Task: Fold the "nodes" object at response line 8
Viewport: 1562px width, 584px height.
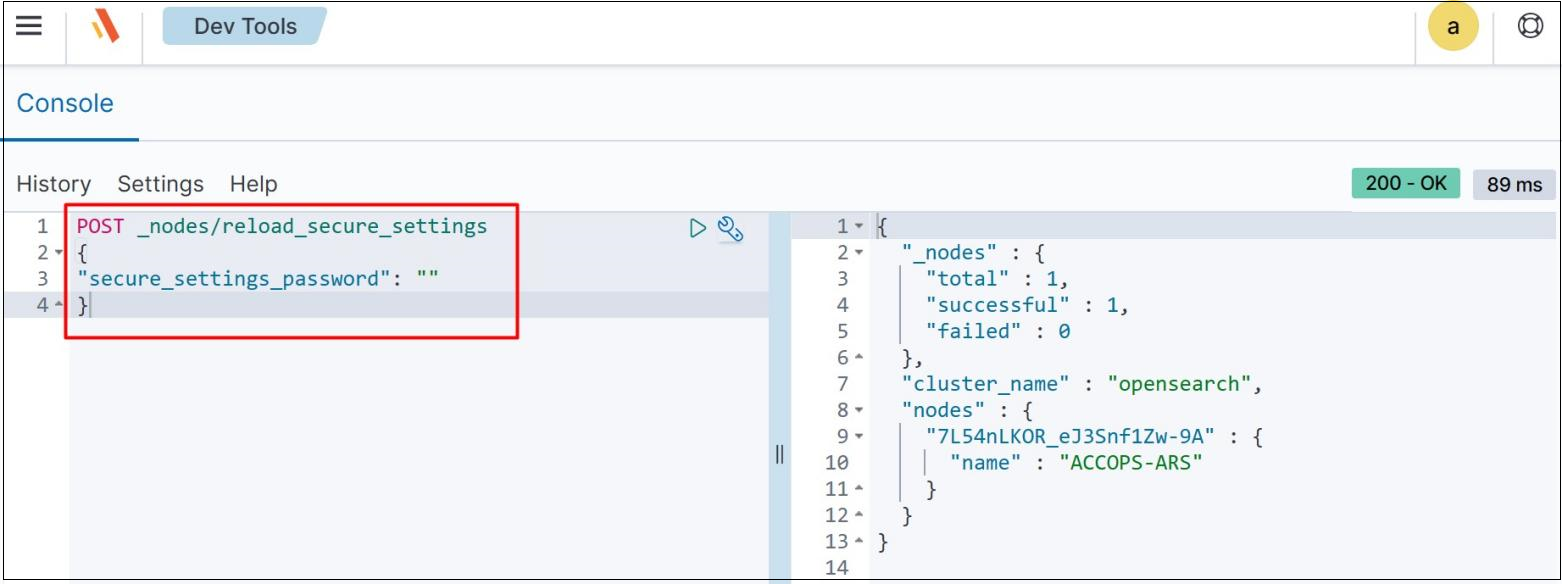Action: click(x=859, y=410)
